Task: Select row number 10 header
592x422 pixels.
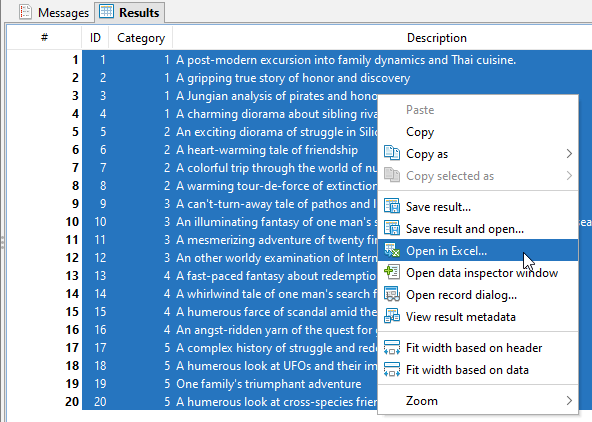Action: point(45,222)
